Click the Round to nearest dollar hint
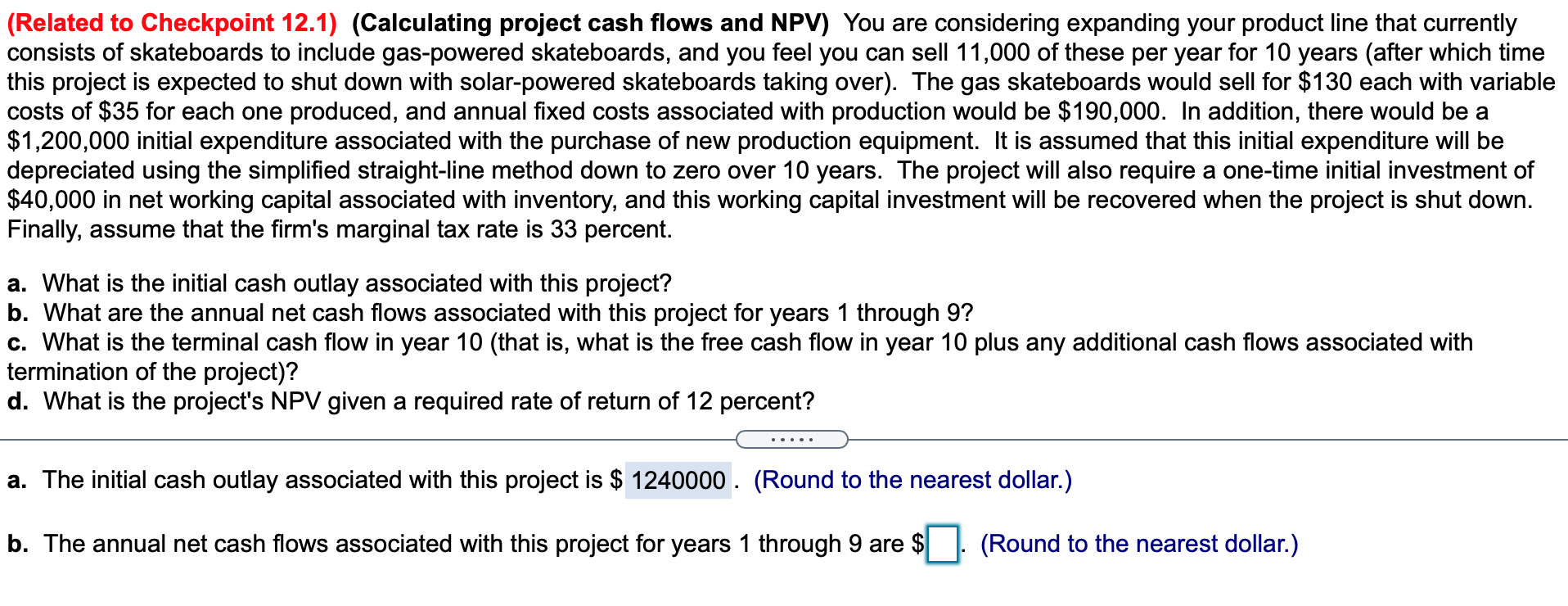Image resolution: width=1568 pixels, height=606 pixels. click(912, 481)
